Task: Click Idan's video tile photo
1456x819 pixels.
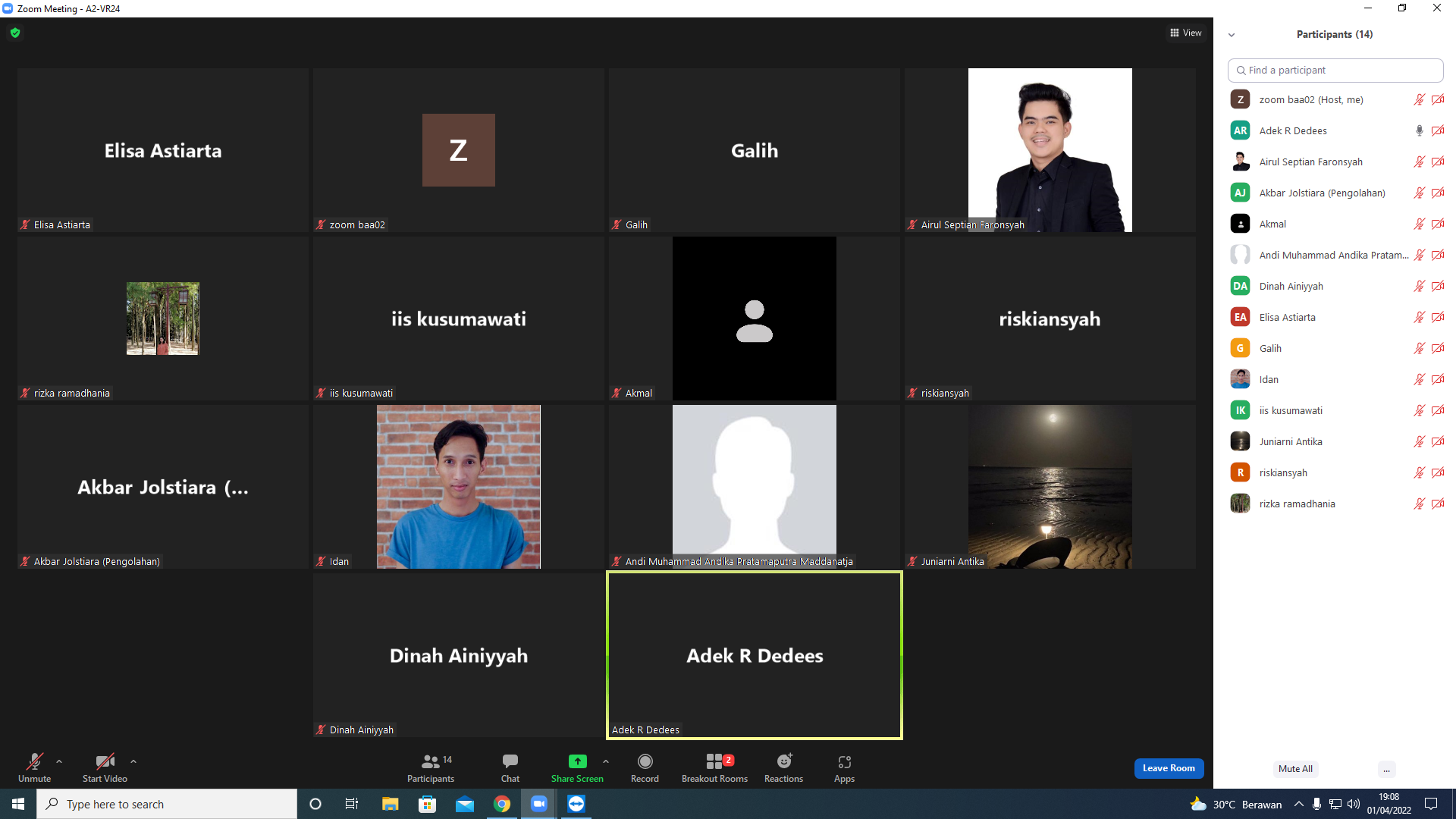Action: (459, 487)
